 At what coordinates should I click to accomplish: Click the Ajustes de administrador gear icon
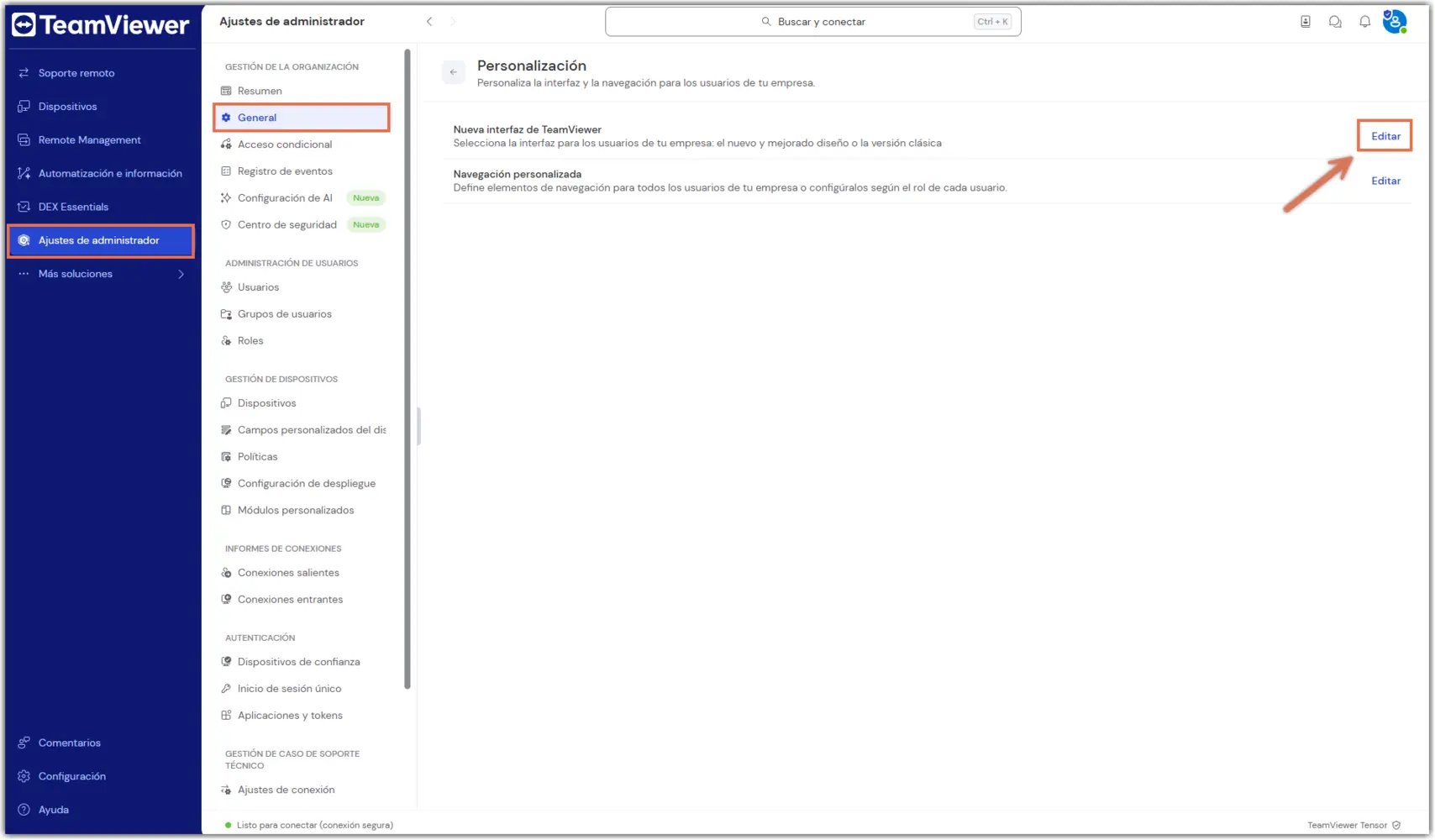coord(24,240)
